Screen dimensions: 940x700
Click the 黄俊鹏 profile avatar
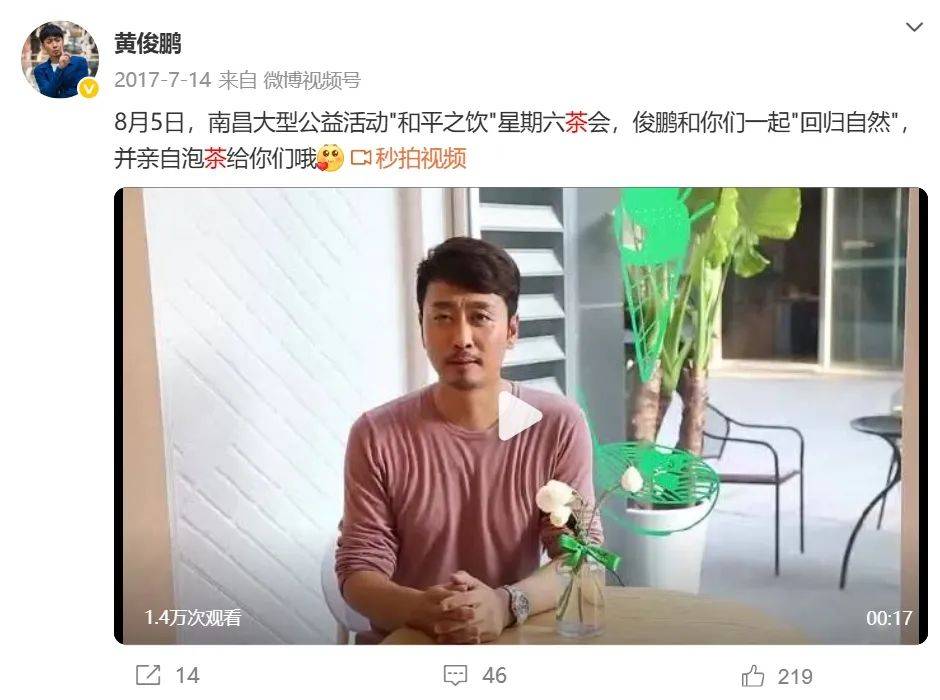click(x=60, y=59)
